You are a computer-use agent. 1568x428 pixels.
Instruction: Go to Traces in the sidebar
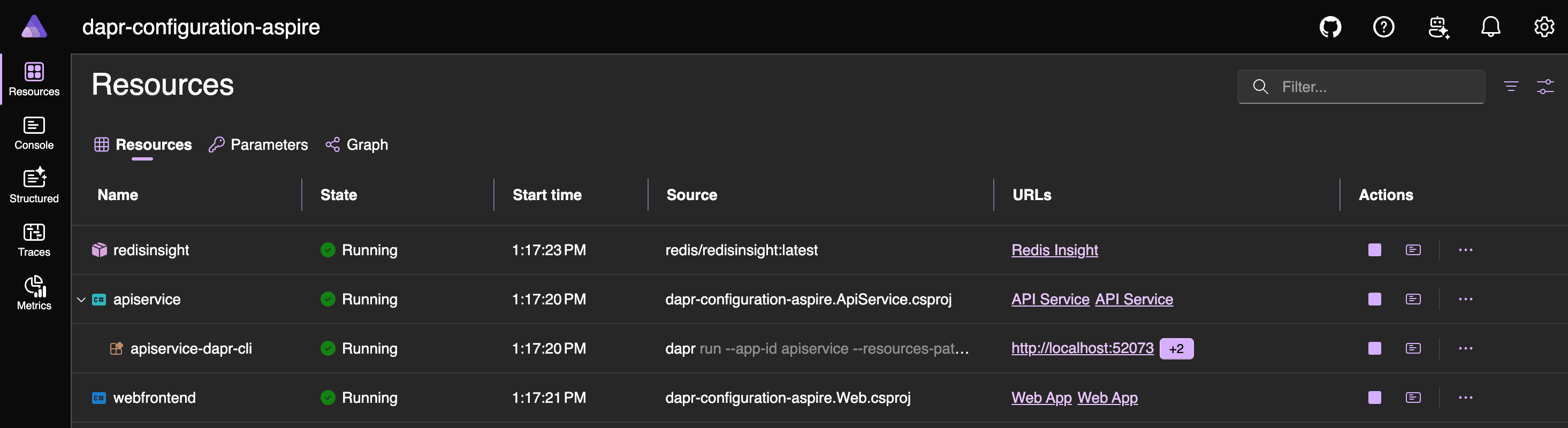[34, 240]
